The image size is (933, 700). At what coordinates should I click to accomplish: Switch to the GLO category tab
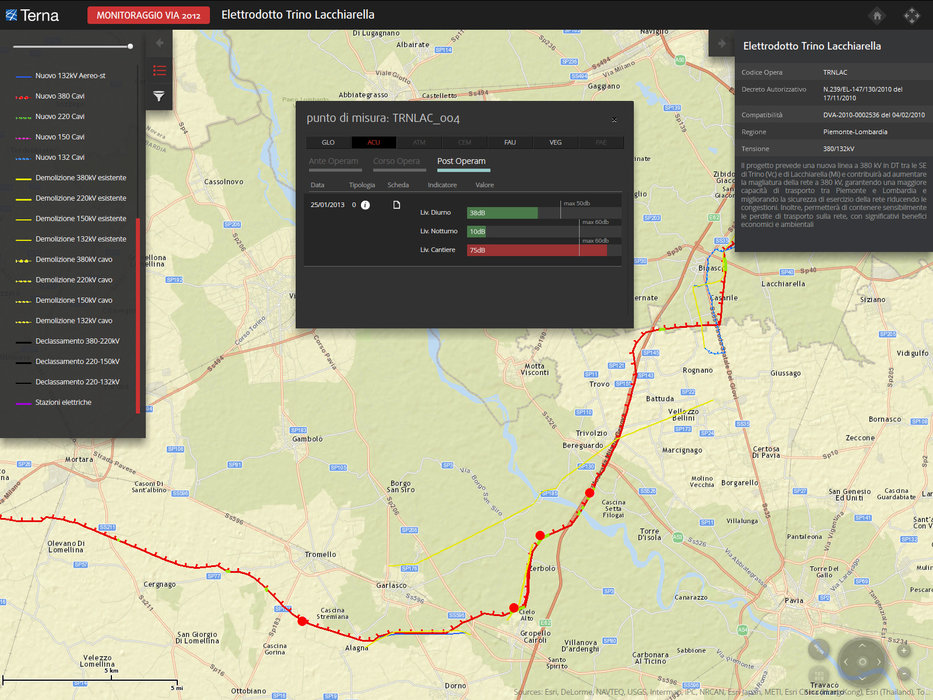[328, 143]
